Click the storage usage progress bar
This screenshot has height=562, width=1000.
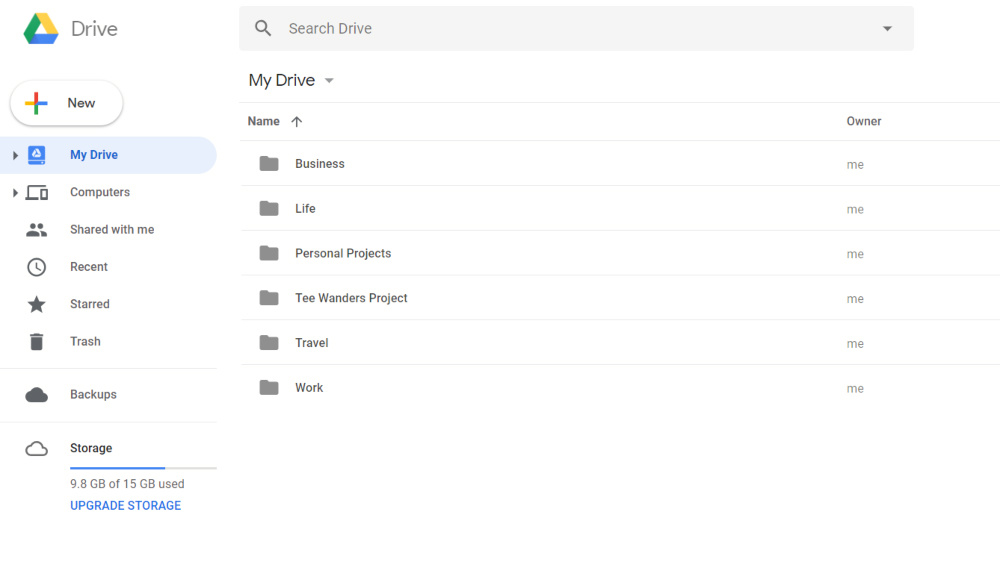pyautogui.click(x=143, y=468)
